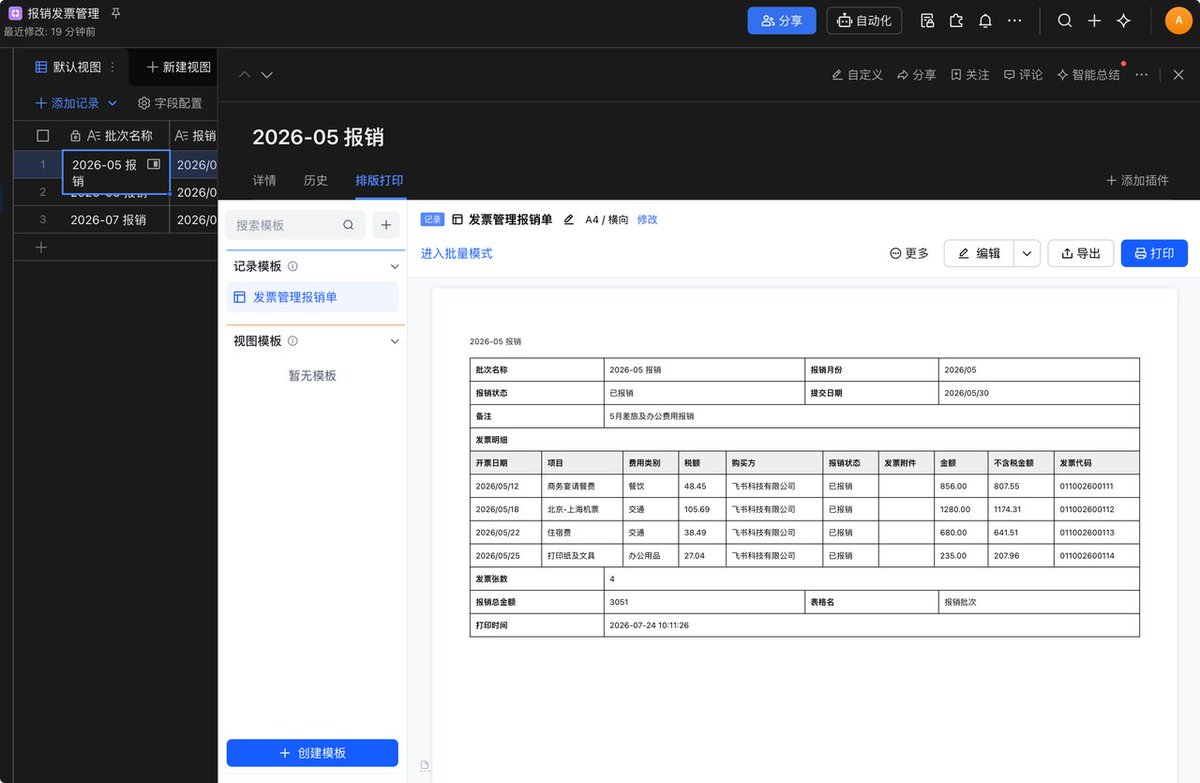Toggle the select-all checkbox in table header

pyautogui.click(x=43, y=135)
